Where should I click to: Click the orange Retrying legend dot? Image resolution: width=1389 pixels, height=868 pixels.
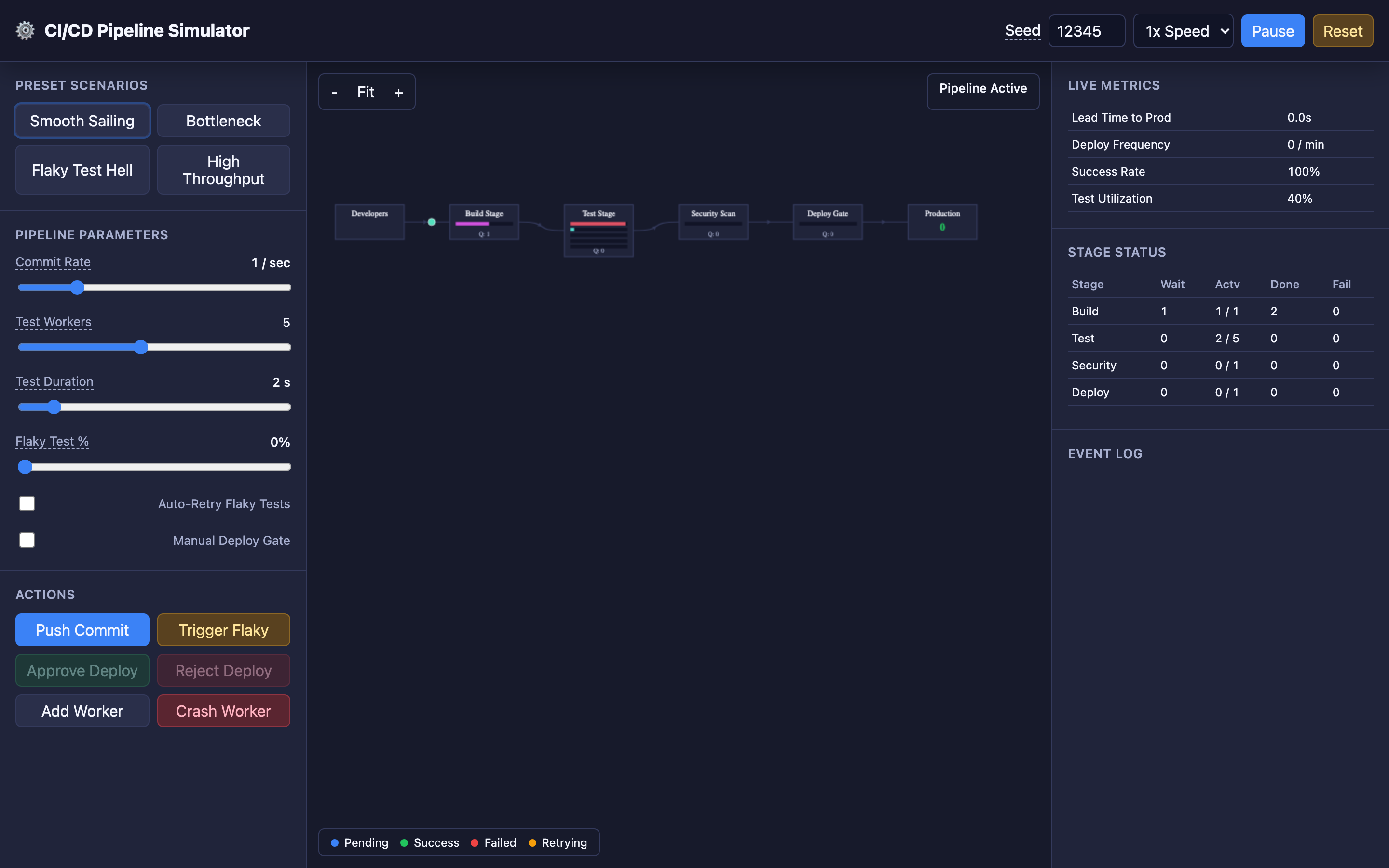532,843
